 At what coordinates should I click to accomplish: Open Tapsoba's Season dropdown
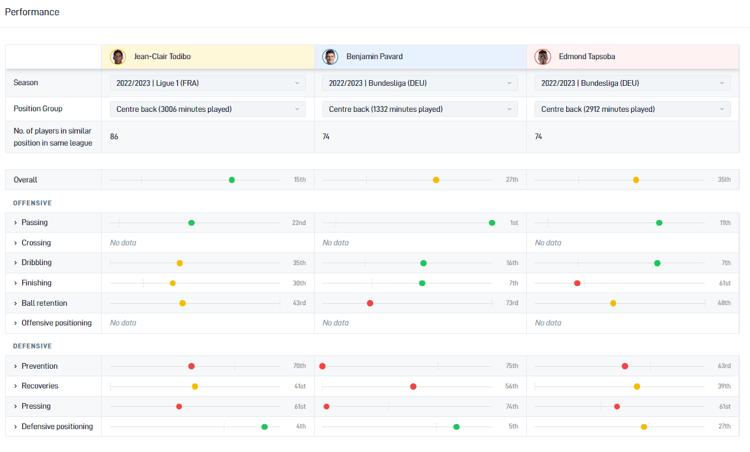point(632,83)
